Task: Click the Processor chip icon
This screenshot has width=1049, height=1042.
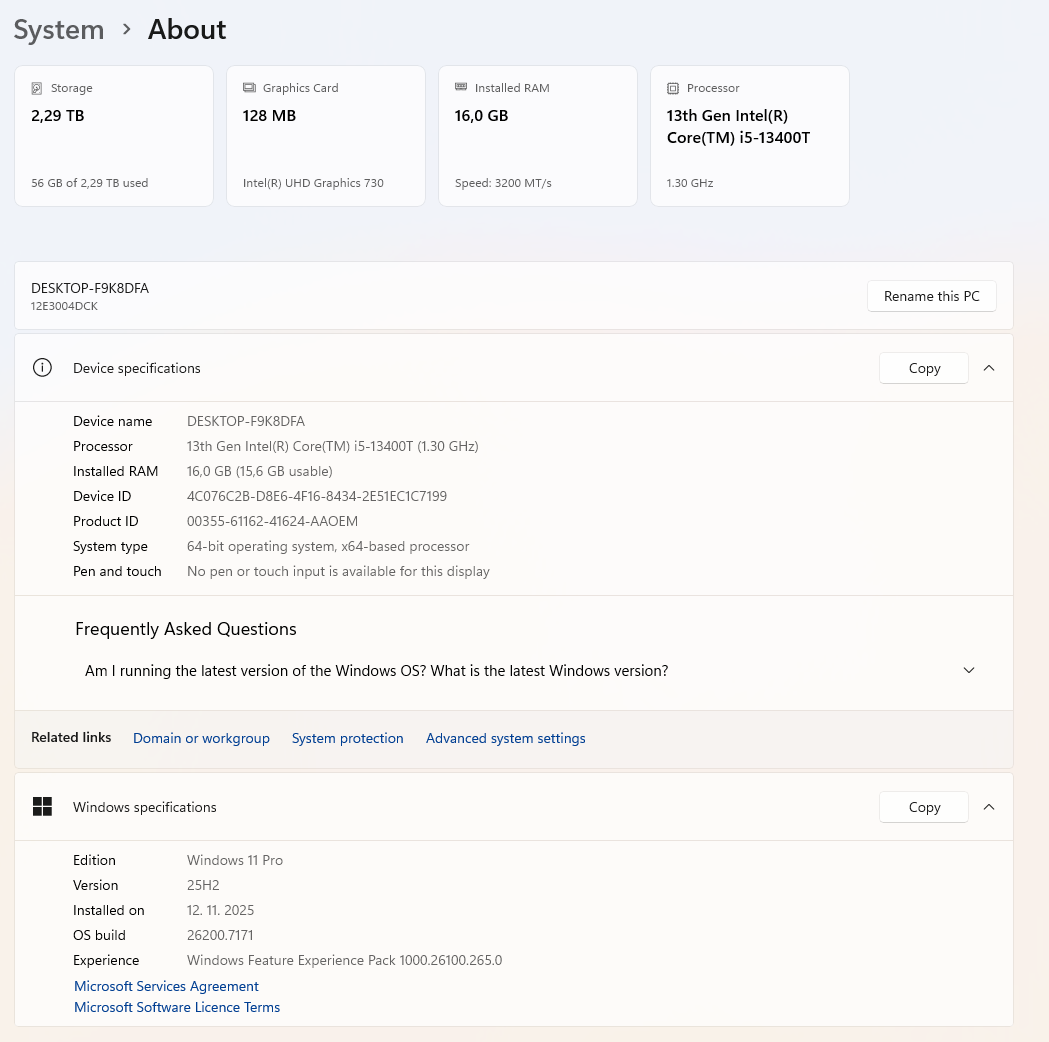Action: tap(673, 88)
